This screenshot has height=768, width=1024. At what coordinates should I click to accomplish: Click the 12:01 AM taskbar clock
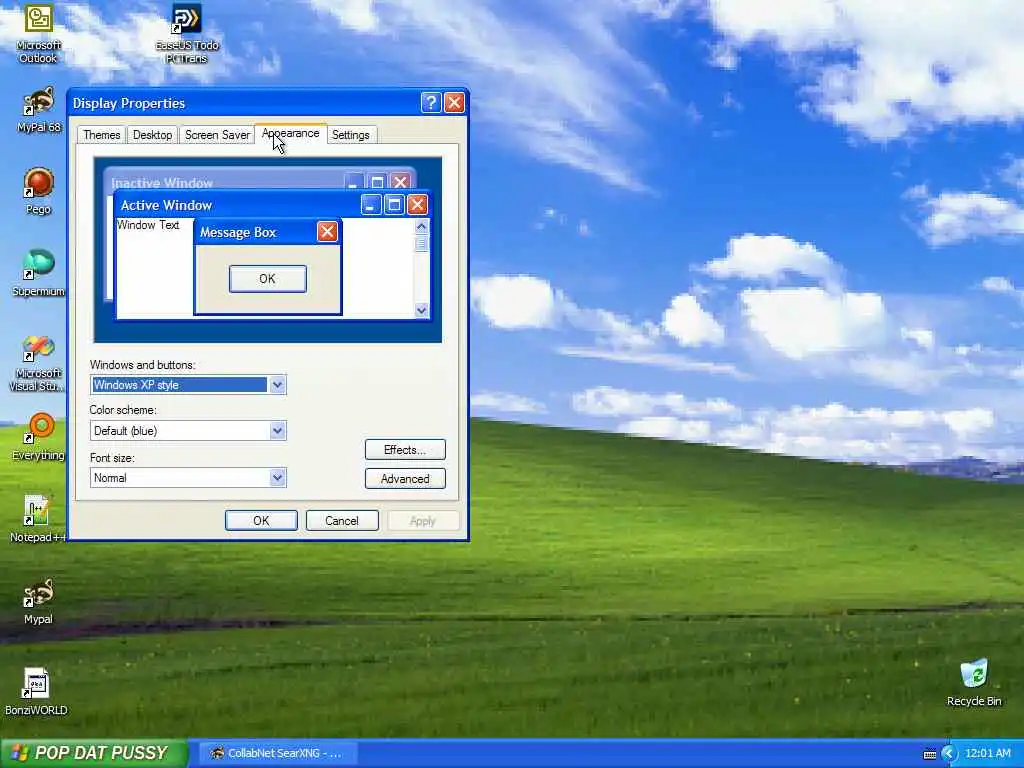click(987, 753)
